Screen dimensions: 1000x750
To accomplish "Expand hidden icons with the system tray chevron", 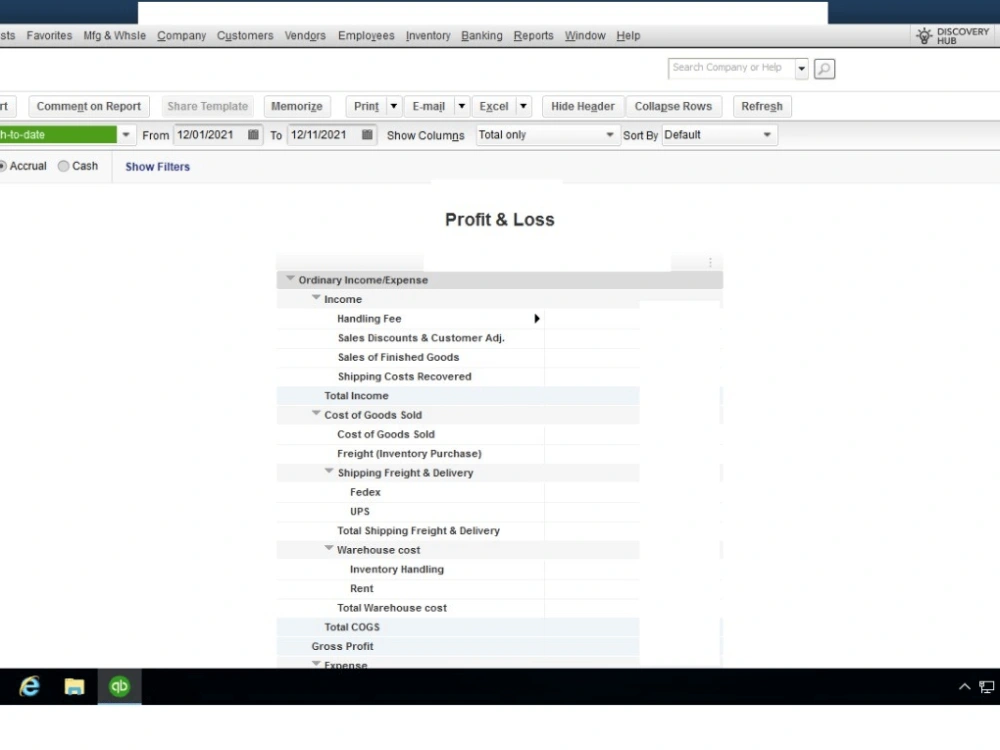I will 963,687.
